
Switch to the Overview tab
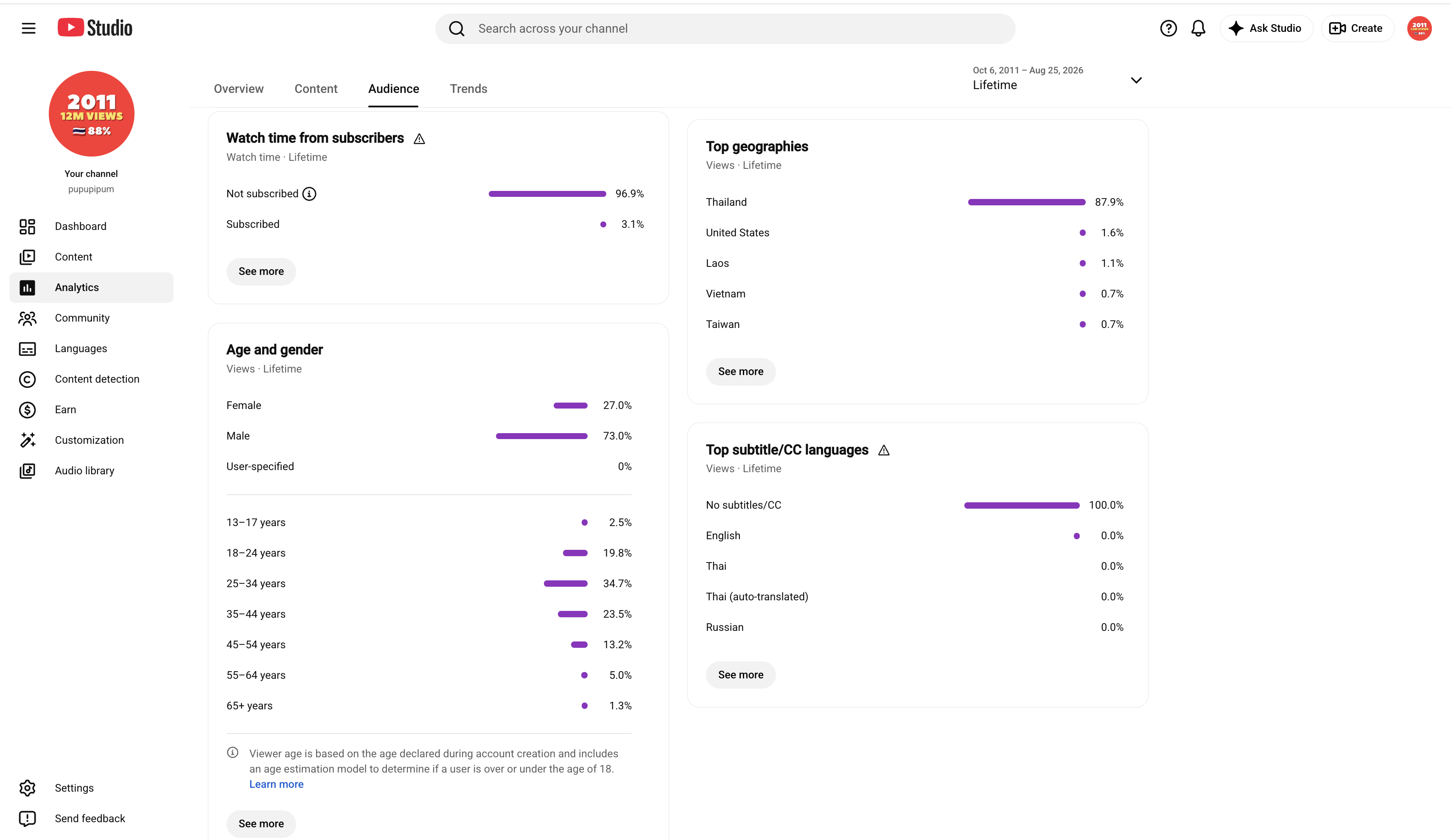pyautogui.click(x=238, y=89)
